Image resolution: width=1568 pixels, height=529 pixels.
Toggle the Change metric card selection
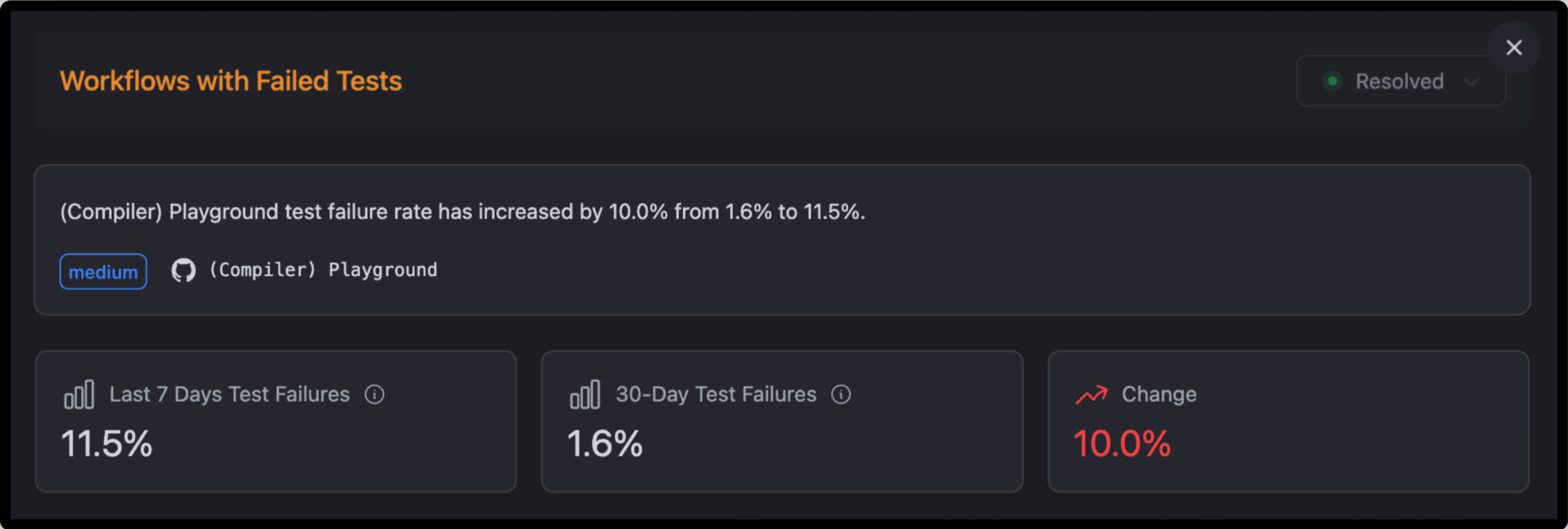[x=1286, y=421]
